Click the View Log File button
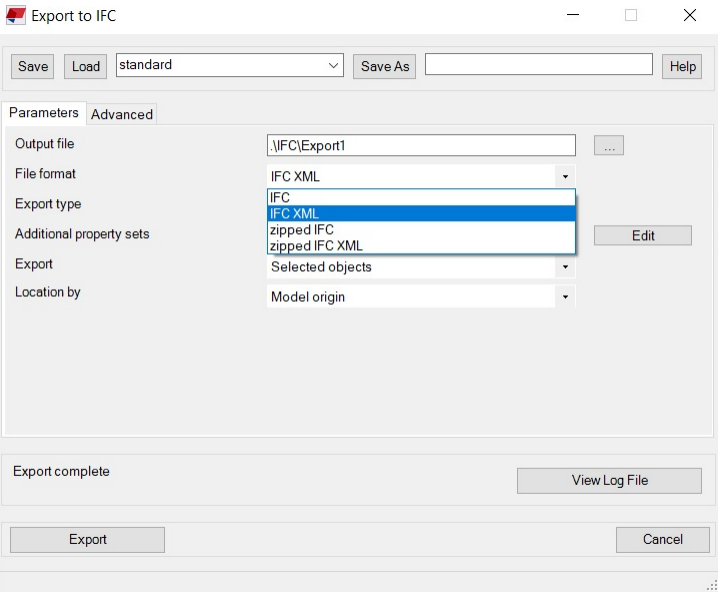 pyautogui.click(x=609, y=480)
